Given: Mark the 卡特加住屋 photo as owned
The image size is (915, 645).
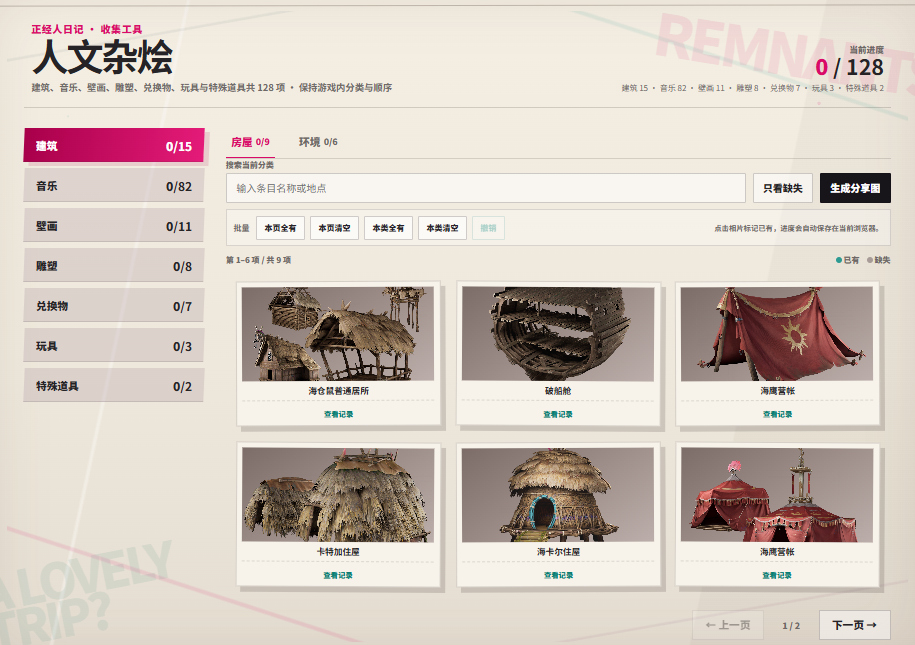Looking at the screenshot, I should pos(338,495).
